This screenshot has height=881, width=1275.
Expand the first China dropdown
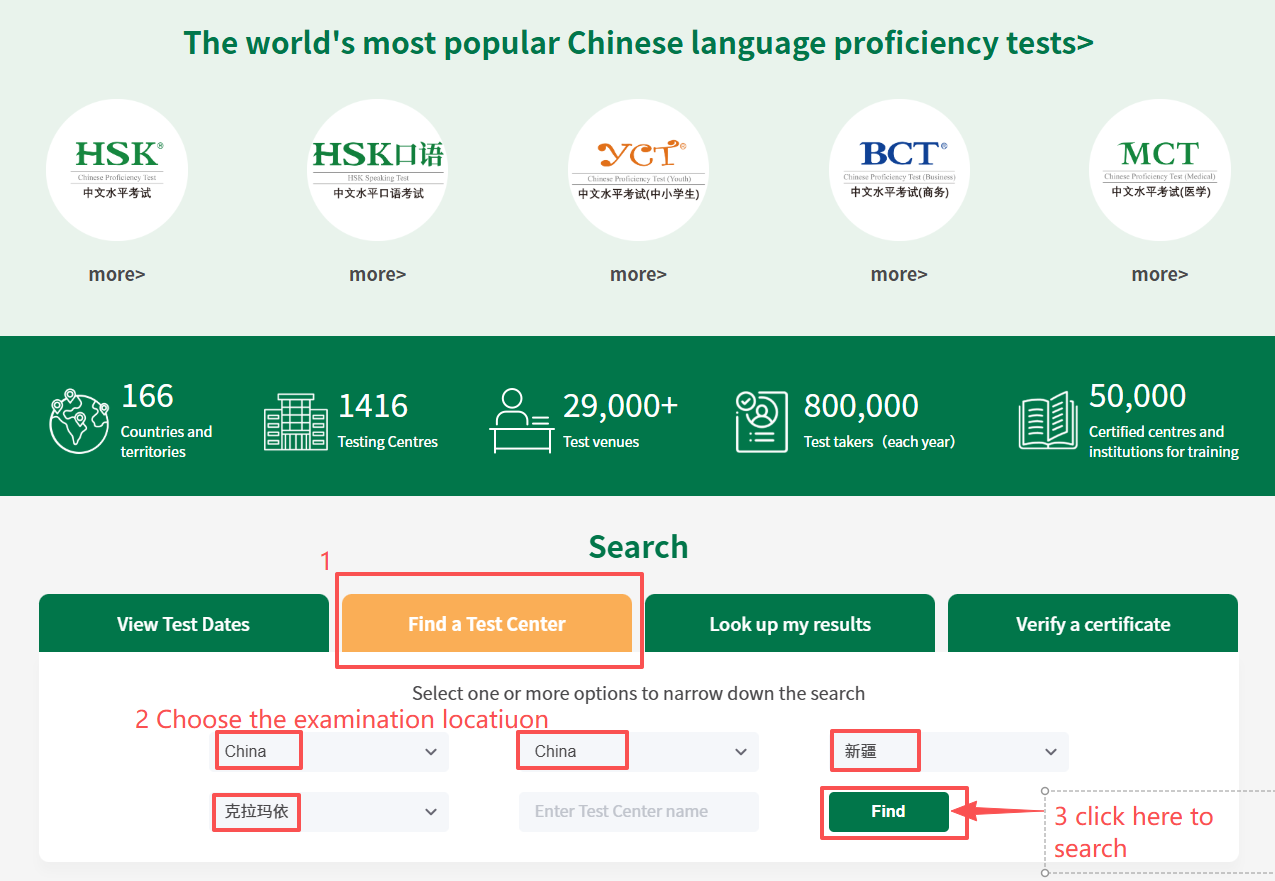coord(330,752)
